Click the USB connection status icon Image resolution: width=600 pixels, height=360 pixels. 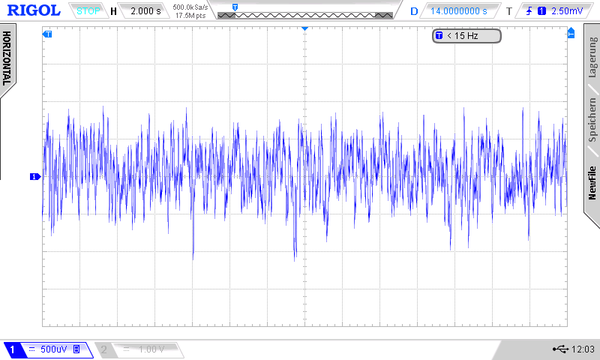(x=560, y=349)
